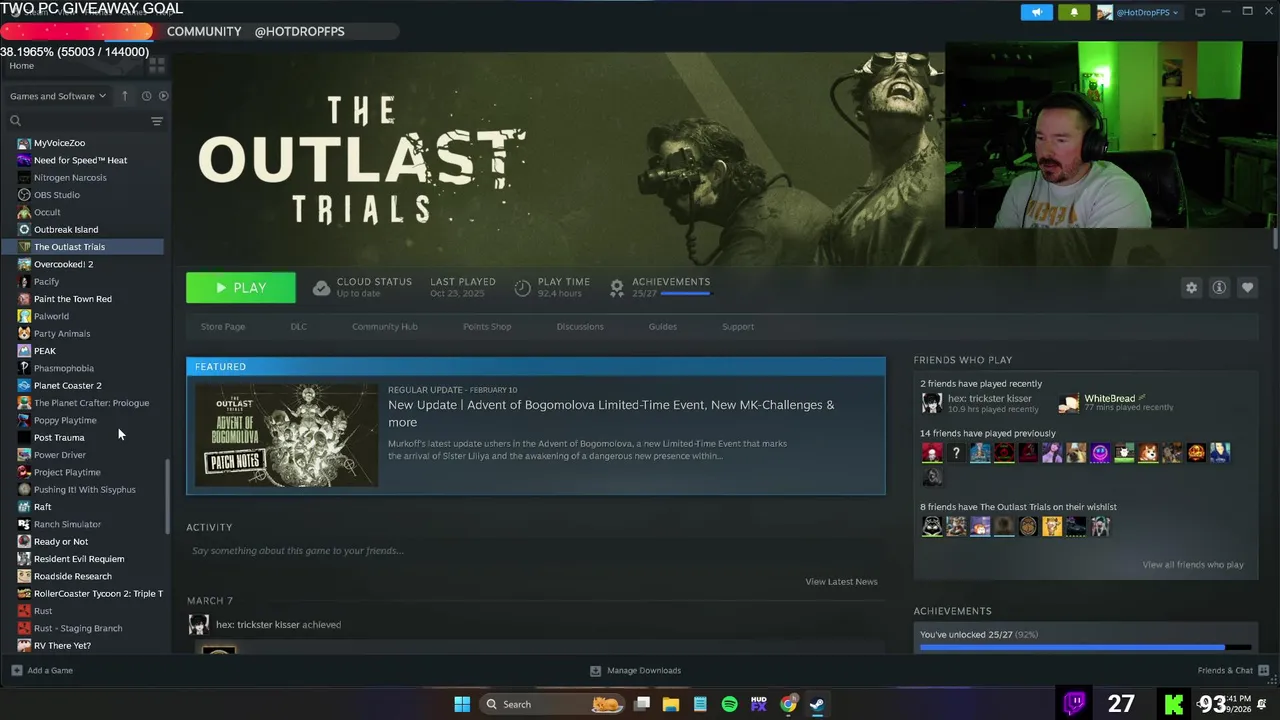Open the DLC tab
The image size is (1280, 720).
tap(298, 327)
